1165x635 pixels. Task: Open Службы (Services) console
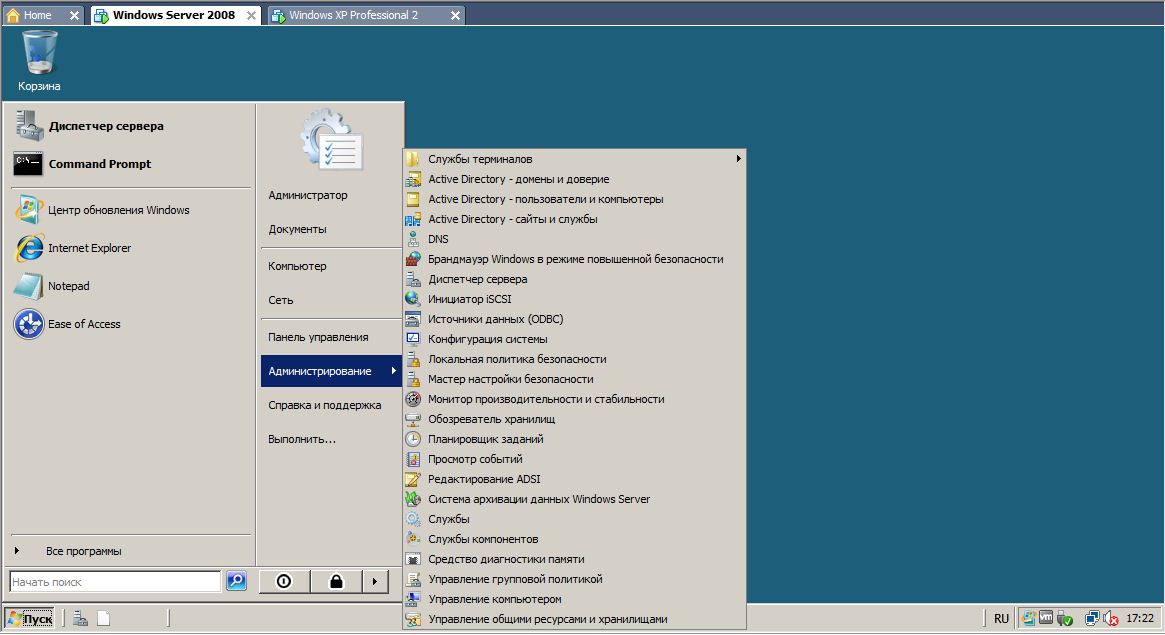[574, 520]
